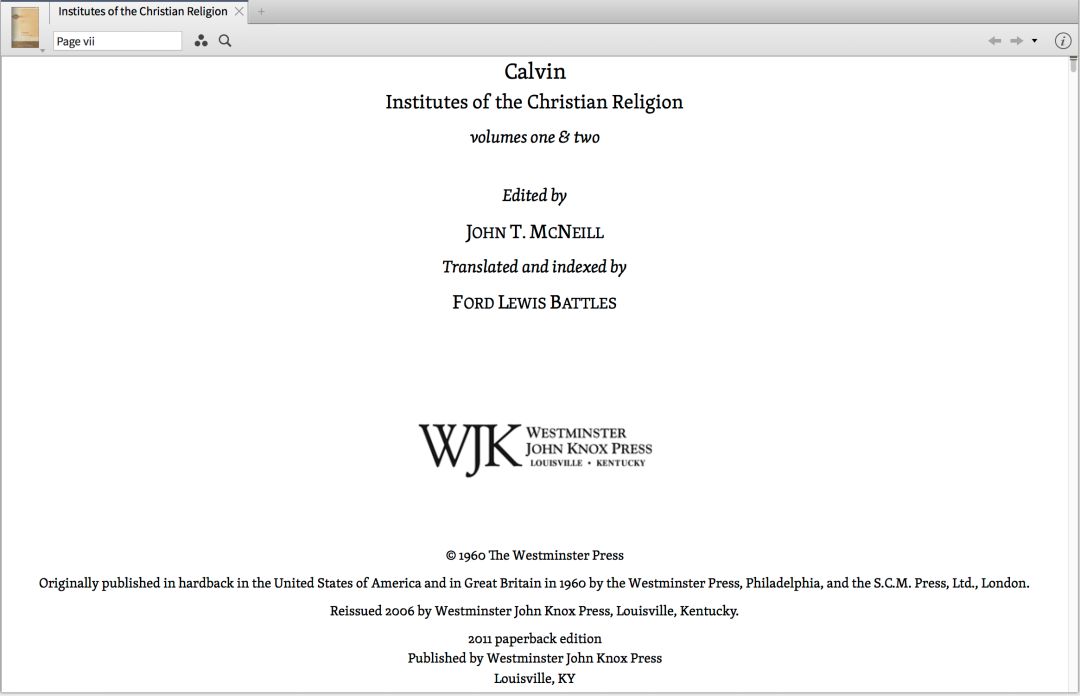Click the title 'Calvin'
The height and width of the screenshot is (696, 1080).
click(x=534, y=72)
